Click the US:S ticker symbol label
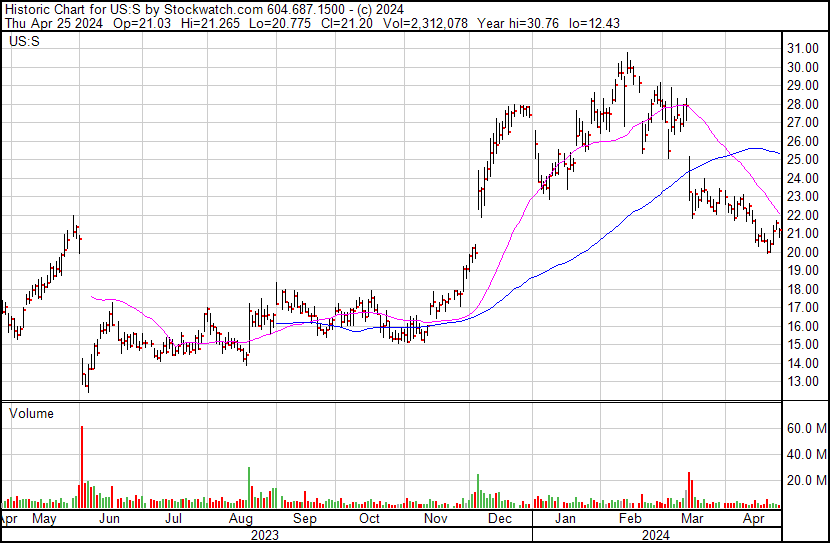The width and height of the screenshot is (830, 543). pos(23,43)
